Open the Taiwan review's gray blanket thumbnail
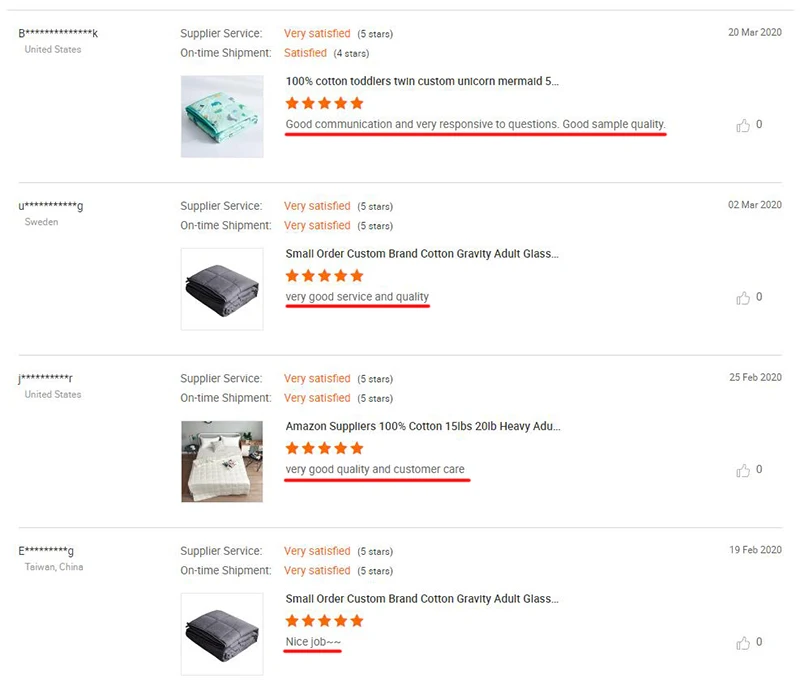Viewport: 800px width, 699px height. [x=222, y=634]
